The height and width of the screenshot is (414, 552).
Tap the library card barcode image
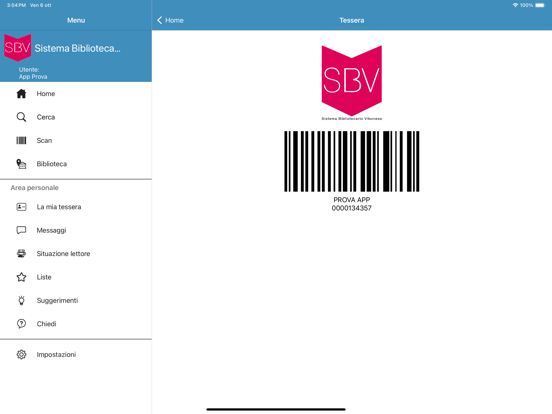click(352, 161)
